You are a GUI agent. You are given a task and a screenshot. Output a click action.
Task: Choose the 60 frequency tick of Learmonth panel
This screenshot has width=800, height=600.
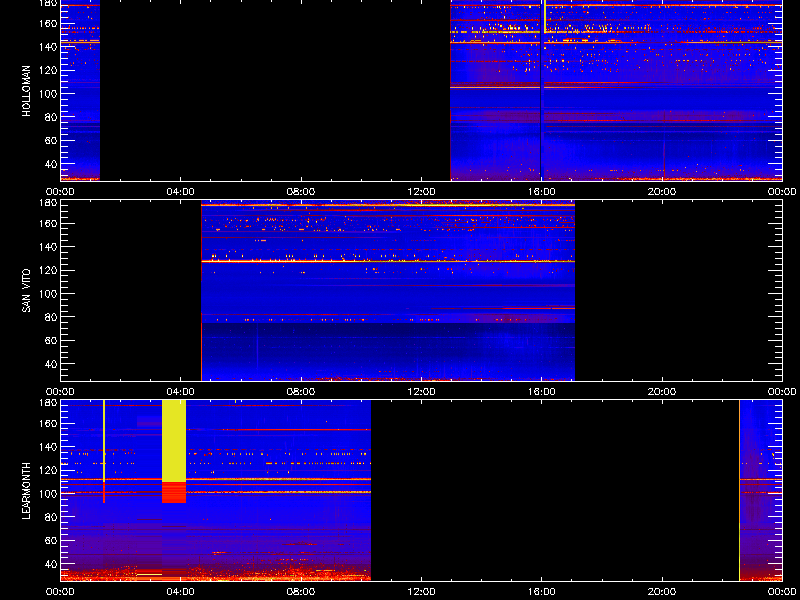[x=52, y=541]
